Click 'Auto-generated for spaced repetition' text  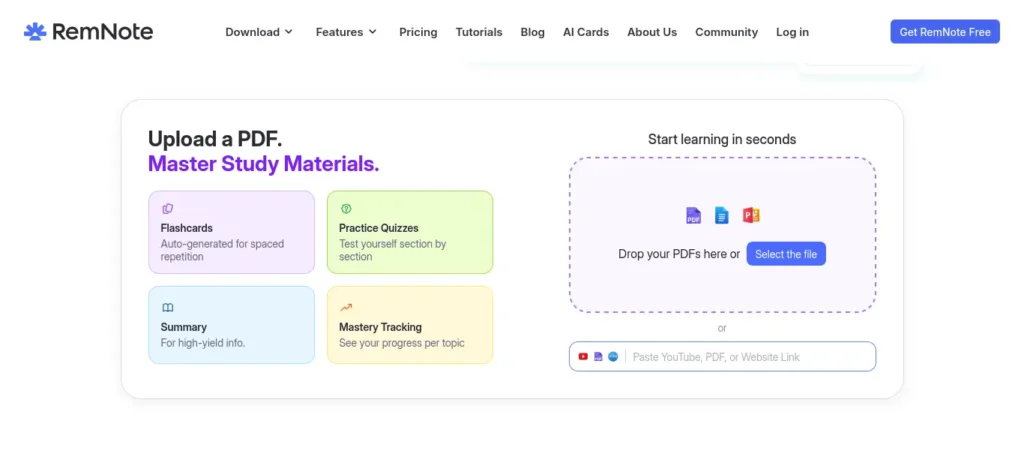(x=222, y=250)
